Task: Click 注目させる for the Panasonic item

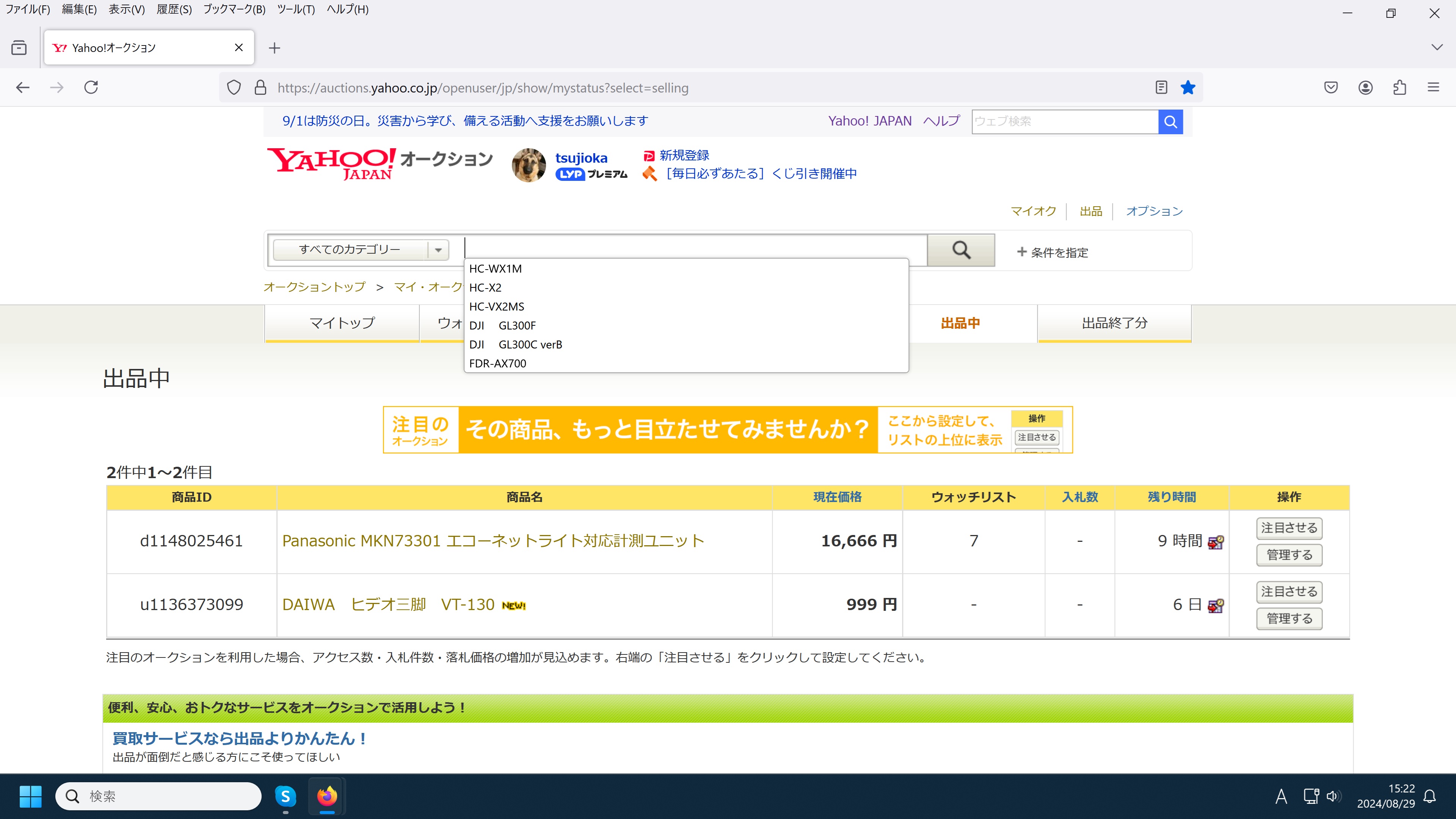Action: (1289, 528)
